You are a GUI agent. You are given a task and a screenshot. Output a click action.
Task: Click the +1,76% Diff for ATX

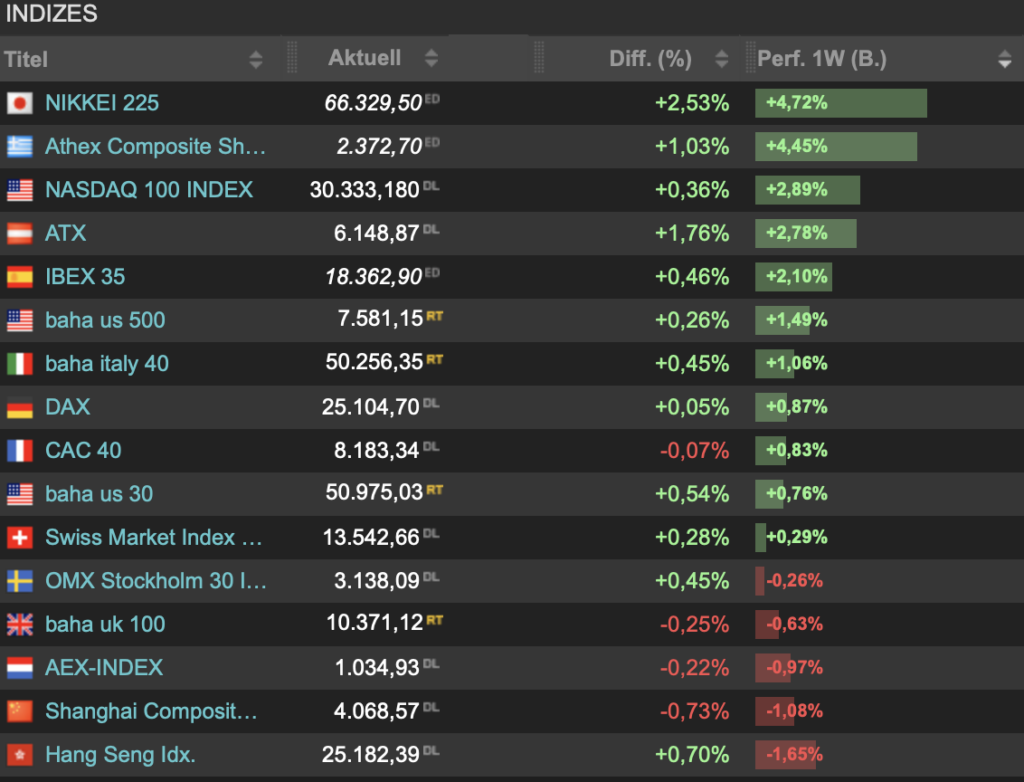[692, 233]
